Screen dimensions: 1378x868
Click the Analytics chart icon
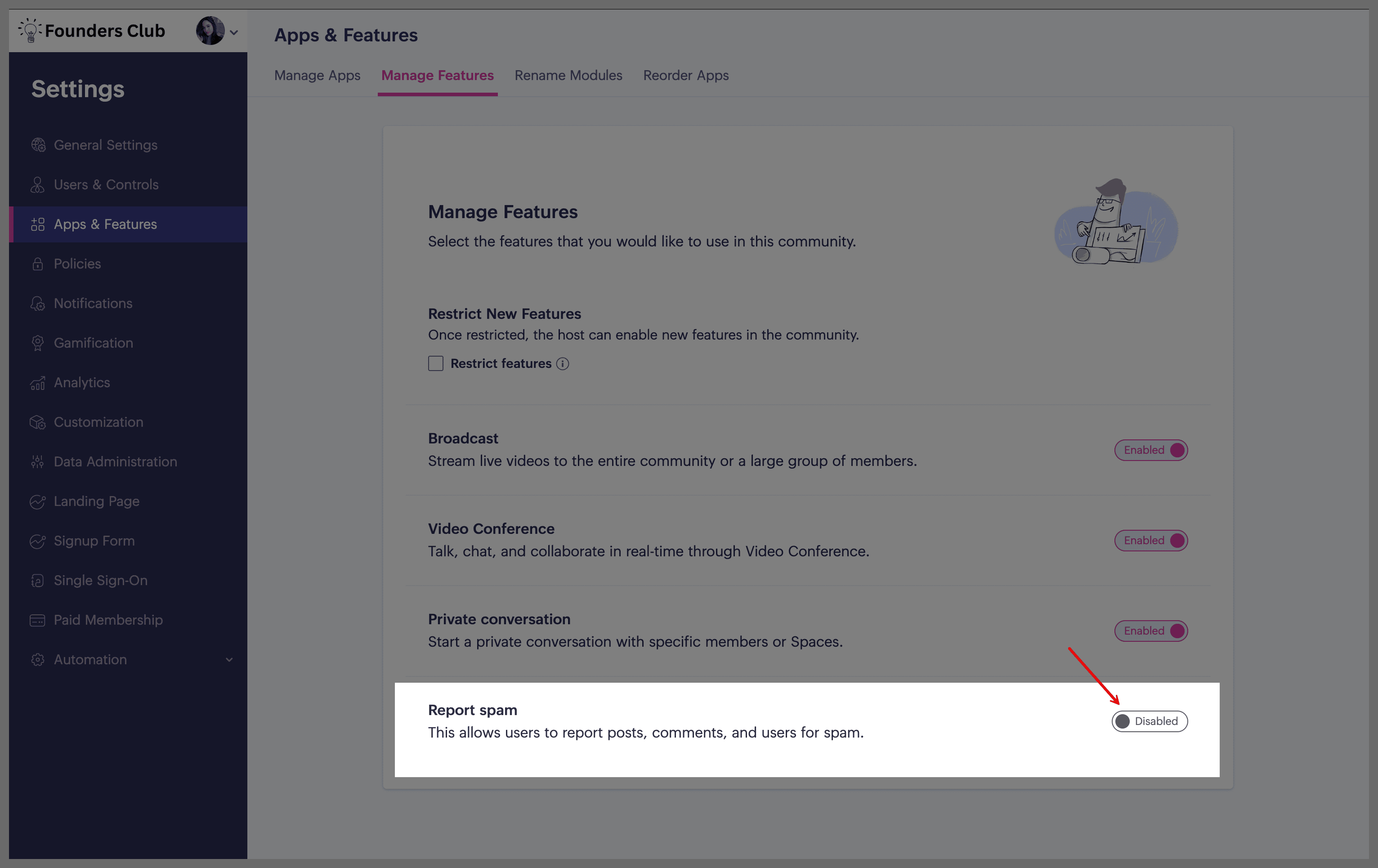pyautogui.click(x=38, y=383)
